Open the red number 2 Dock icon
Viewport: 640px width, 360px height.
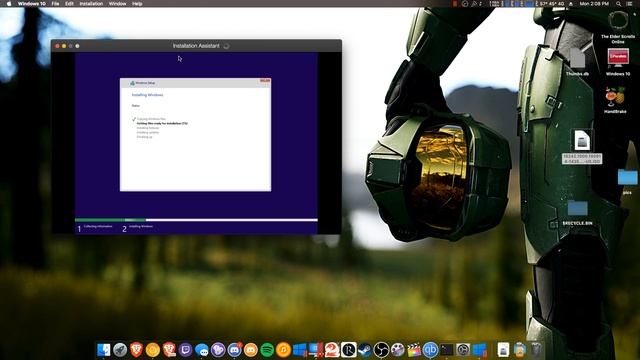tap(332, 350)
